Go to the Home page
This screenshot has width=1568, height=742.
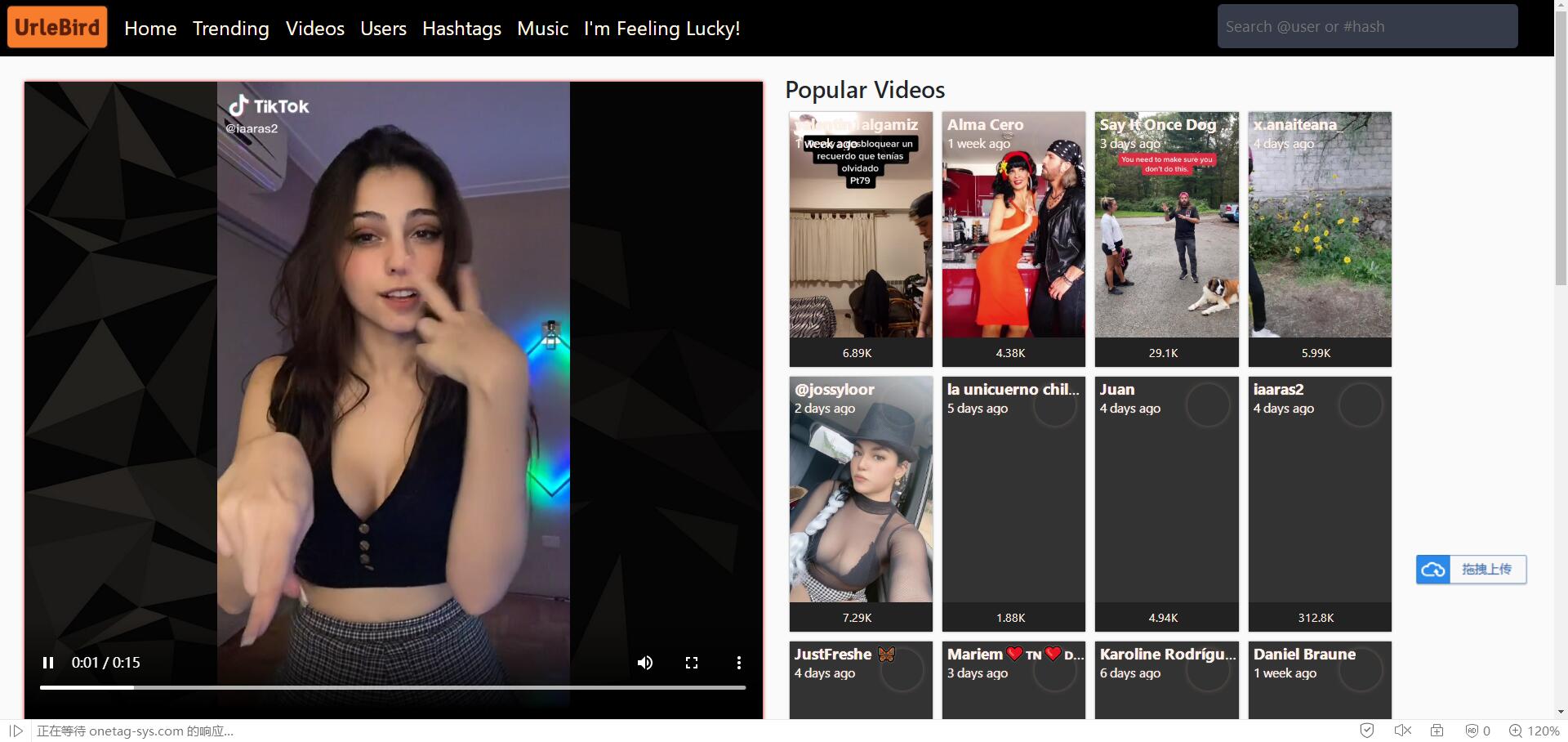tap(150, 29)
